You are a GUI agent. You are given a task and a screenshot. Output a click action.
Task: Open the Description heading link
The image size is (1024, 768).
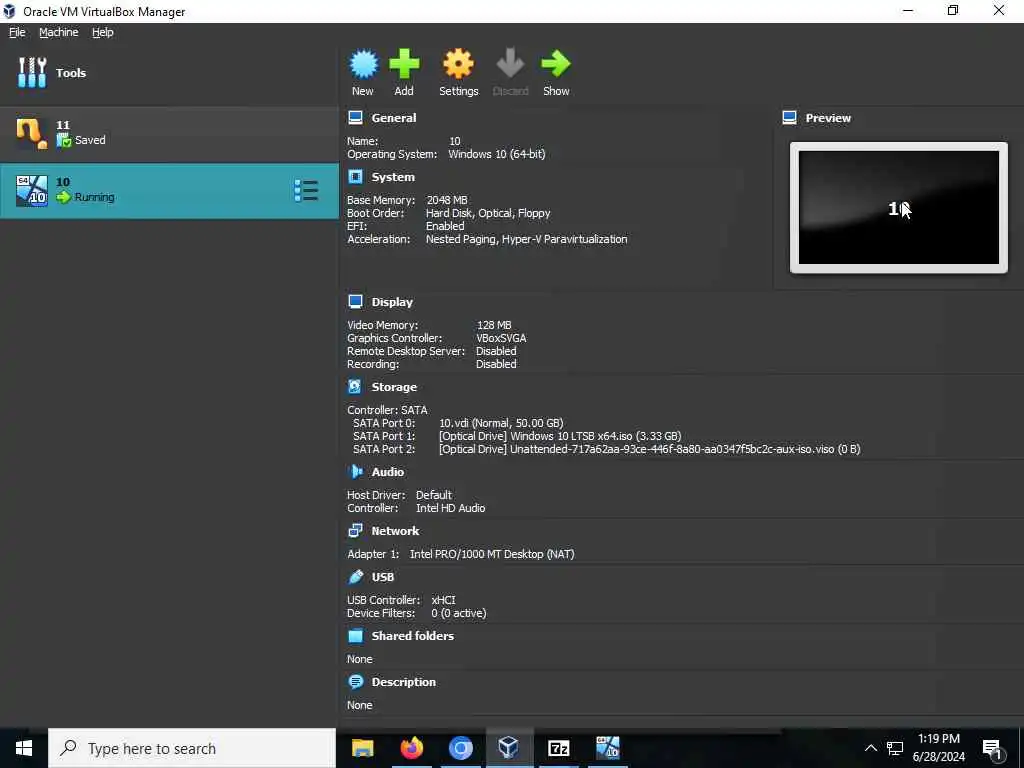point(404,682)
